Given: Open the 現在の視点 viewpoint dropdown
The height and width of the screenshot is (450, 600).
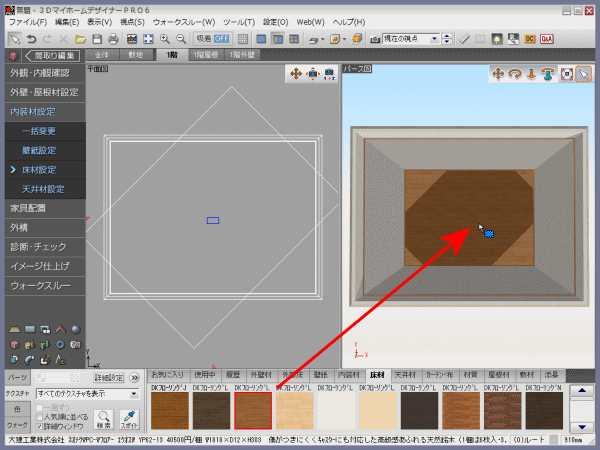Looking at the screenshot, I should point(414,38).
